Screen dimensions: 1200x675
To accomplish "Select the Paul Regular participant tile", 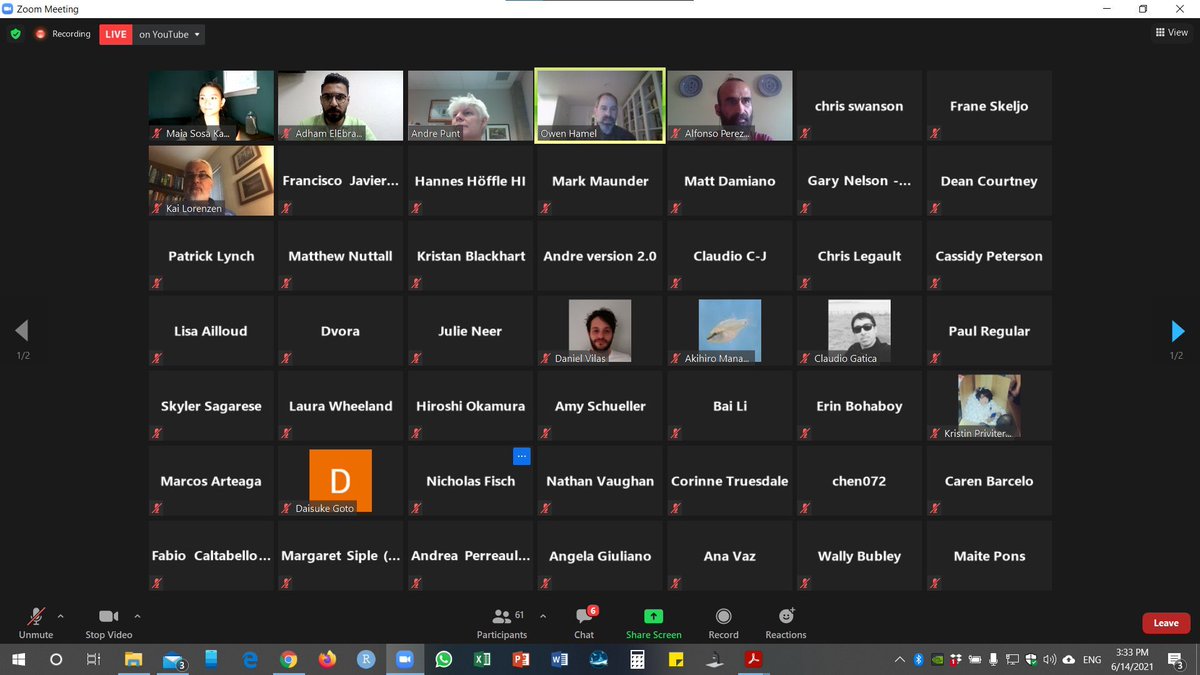I will [988, 331].
